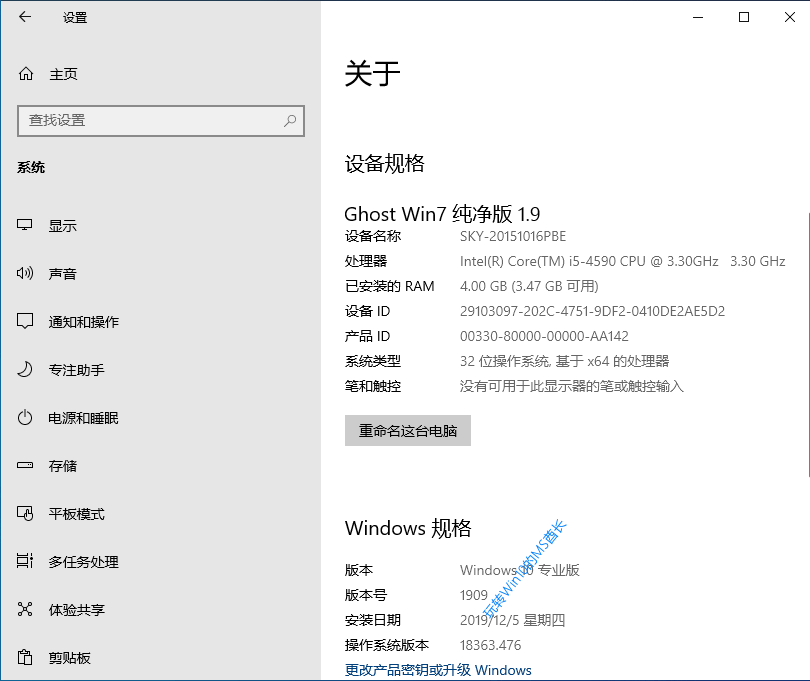Click the 已安装的 RAM label

tap(390, 286)
